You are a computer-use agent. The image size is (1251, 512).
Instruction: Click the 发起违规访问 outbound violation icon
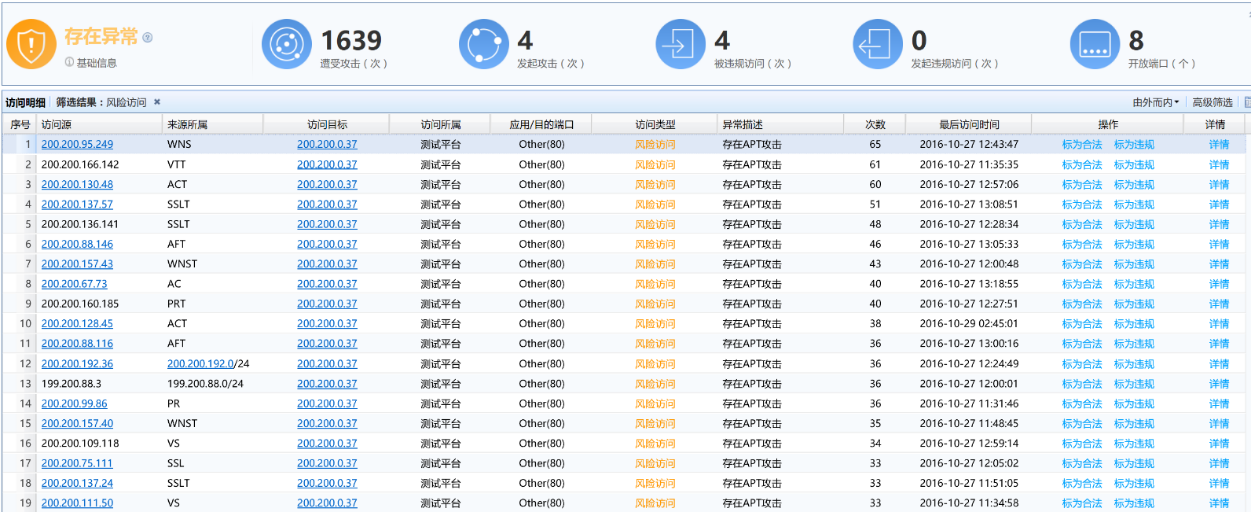878,45
